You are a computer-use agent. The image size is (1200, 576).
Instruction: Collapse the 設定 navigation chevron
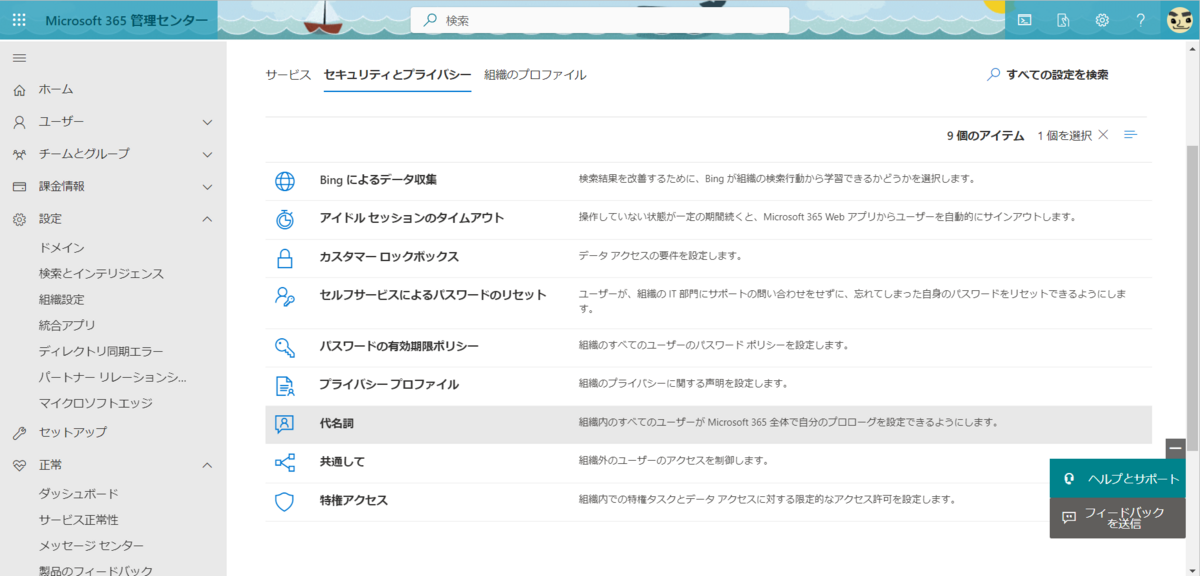tap(208, 219)
